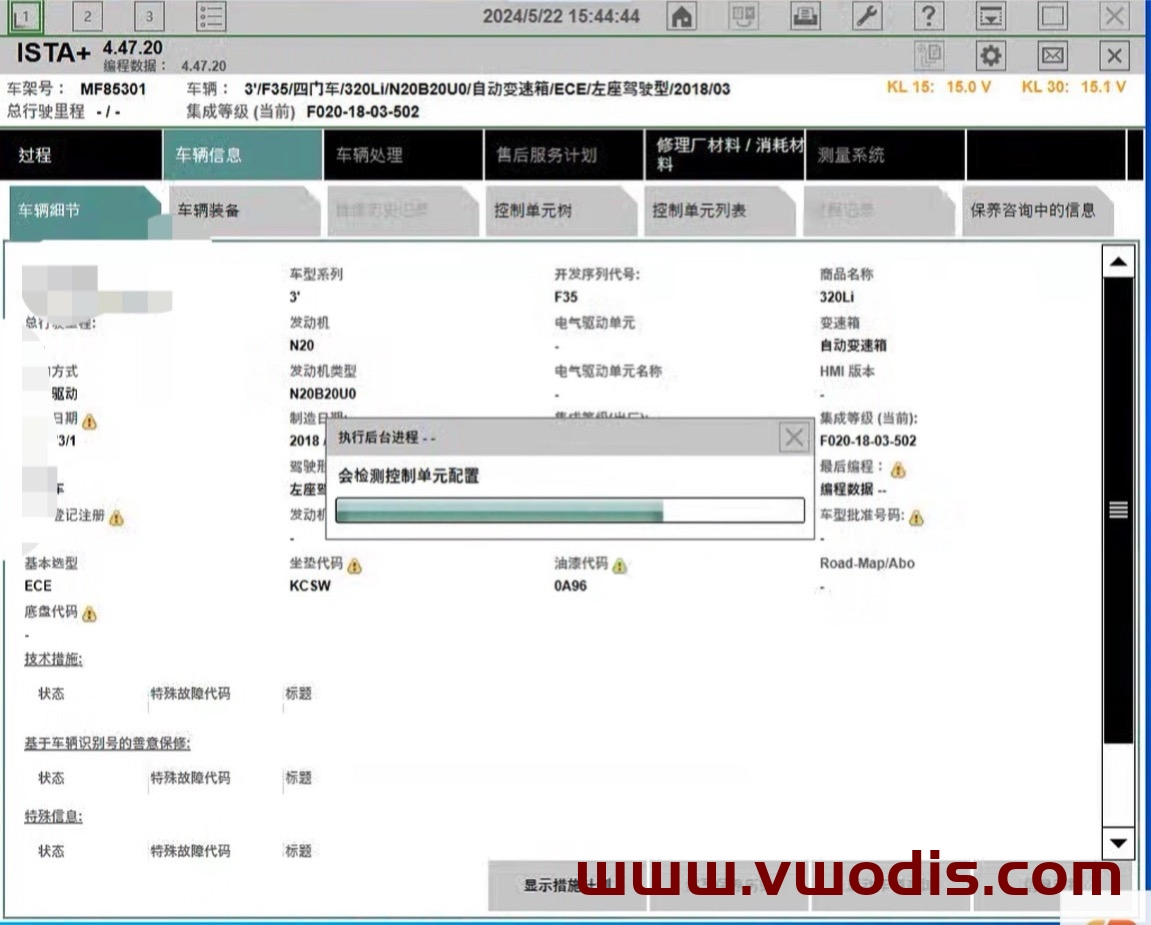
Task: Open the wrench settings icon
Action: 867,16
